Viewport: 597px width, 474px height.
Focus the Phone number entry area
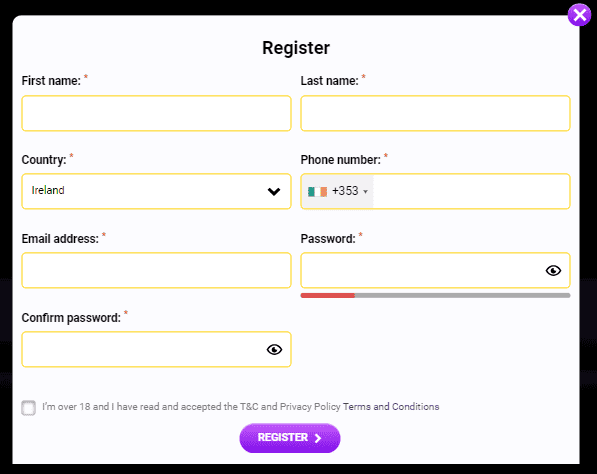(x=471, y=191)
